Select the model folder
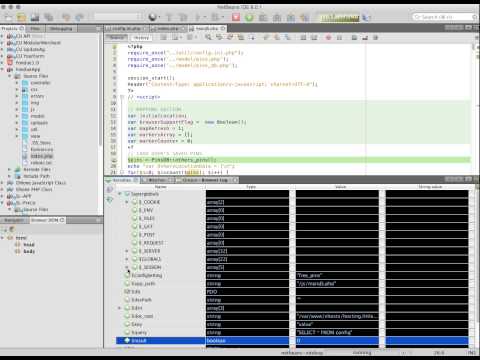 [37, 116]
